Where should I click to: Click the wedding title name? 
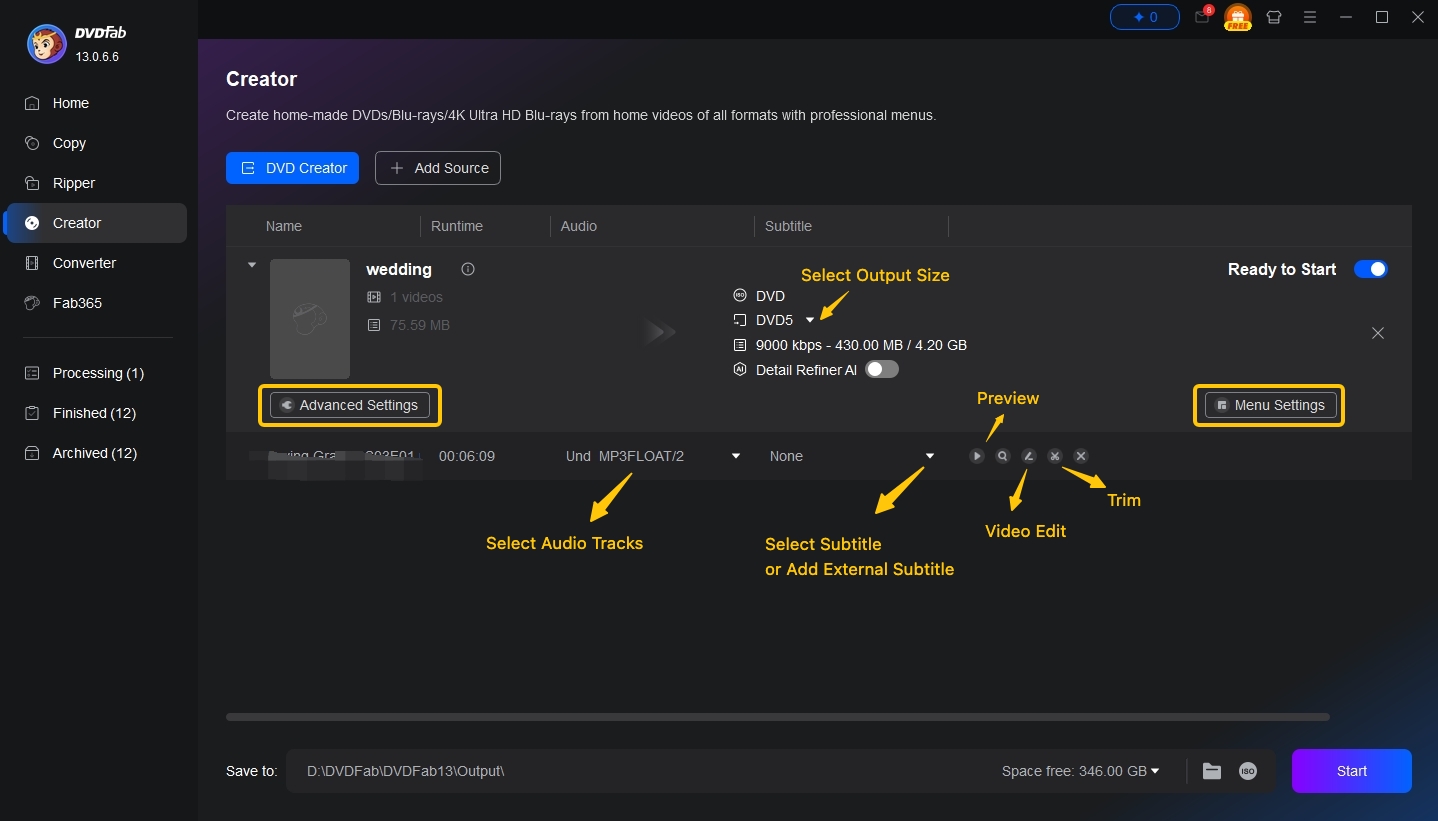399,269
